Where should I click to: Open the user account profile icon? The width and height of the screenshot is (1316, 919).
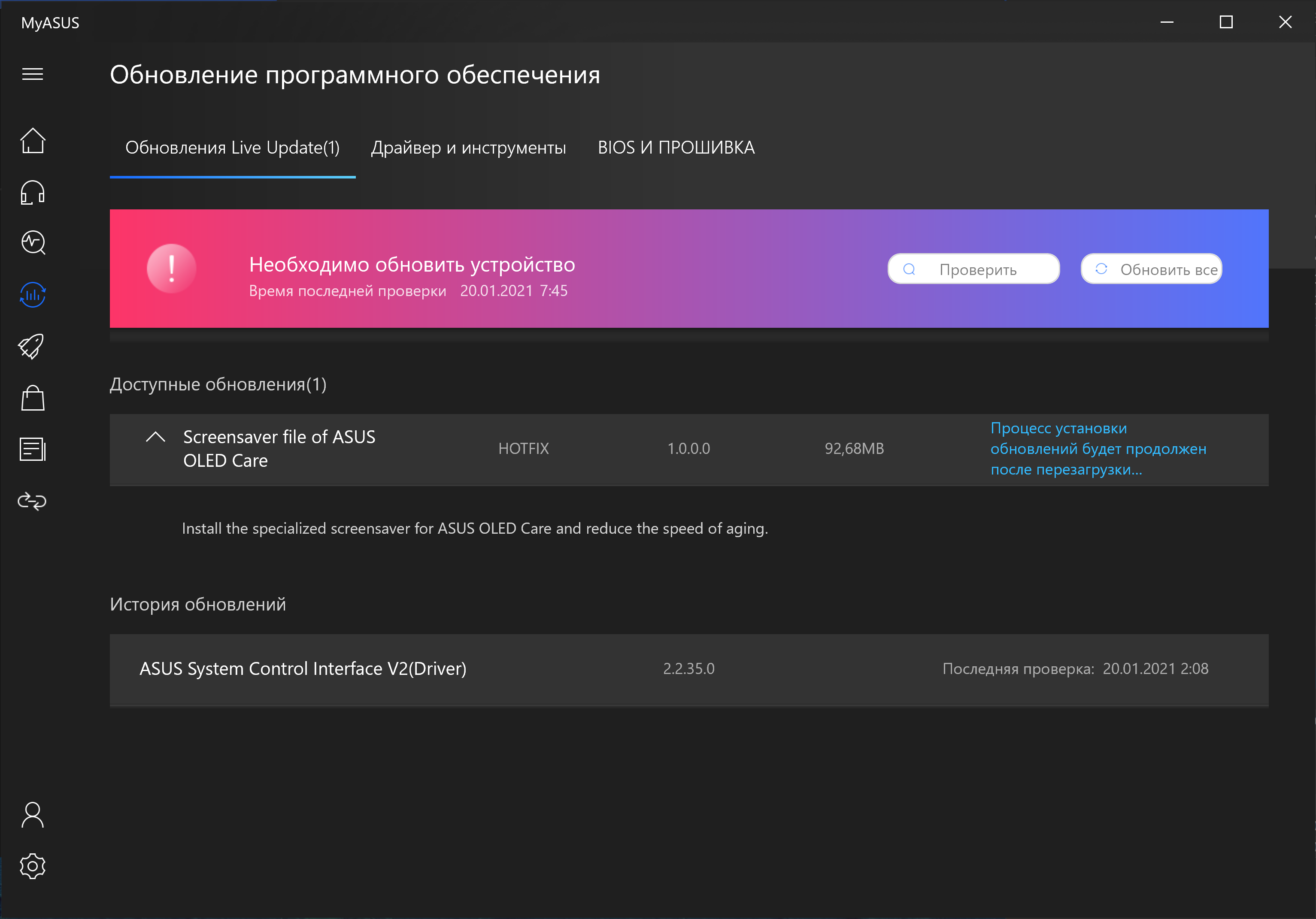coord(33,815)
